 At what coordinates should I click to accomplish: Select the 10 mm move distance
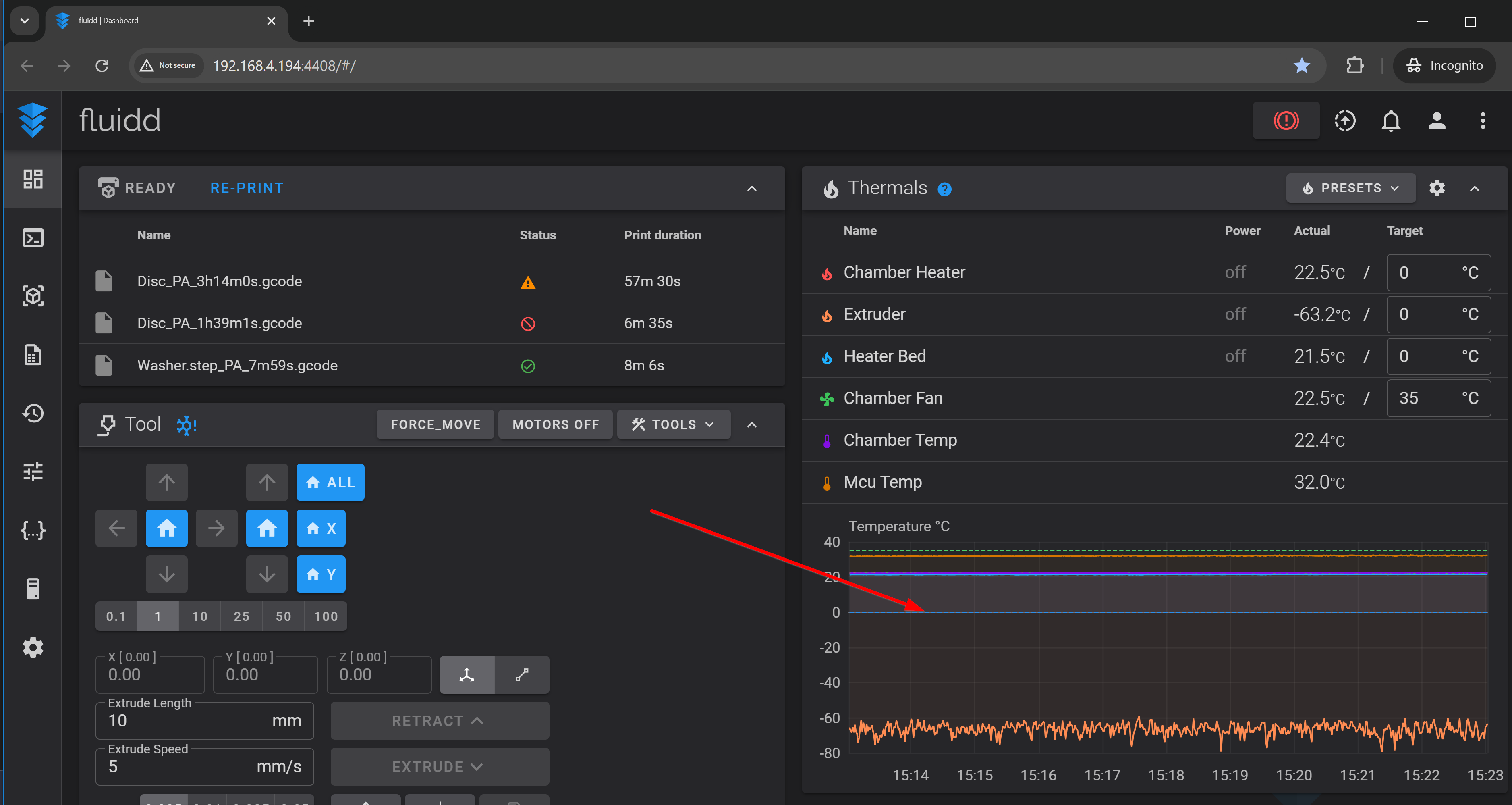pos(199,616)
